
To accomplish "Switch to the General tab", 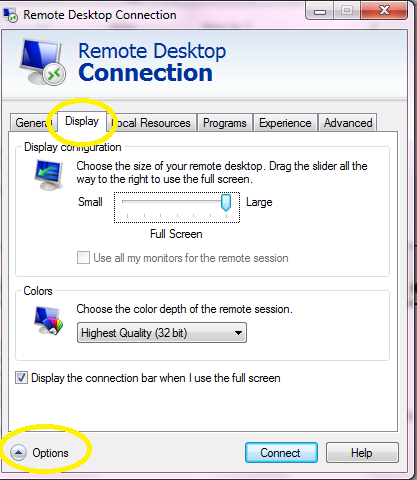I will pyautogui.click(x=33, y=123).
